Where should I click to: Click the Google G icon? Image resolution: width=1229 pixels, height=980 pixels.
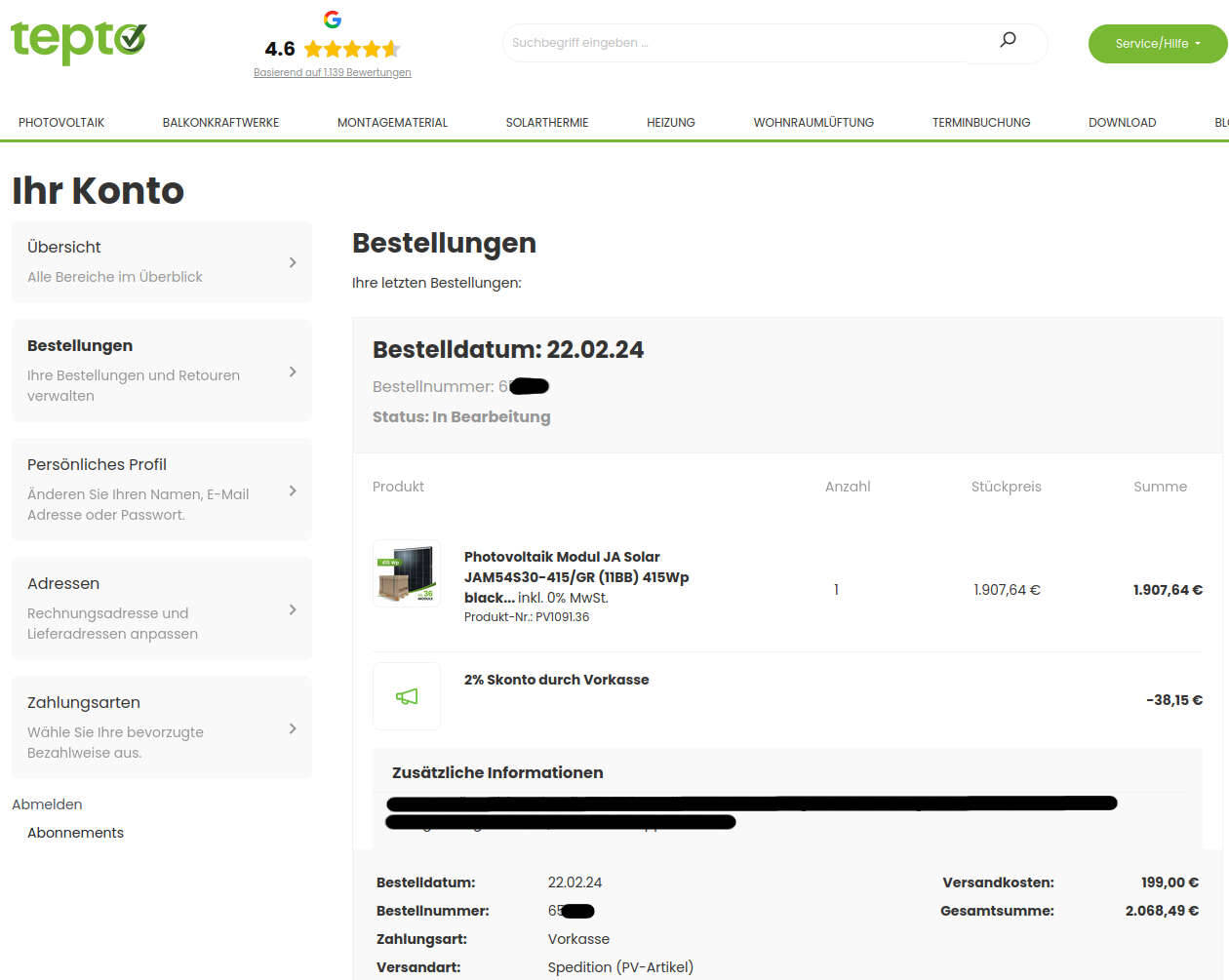pos(333,20)
